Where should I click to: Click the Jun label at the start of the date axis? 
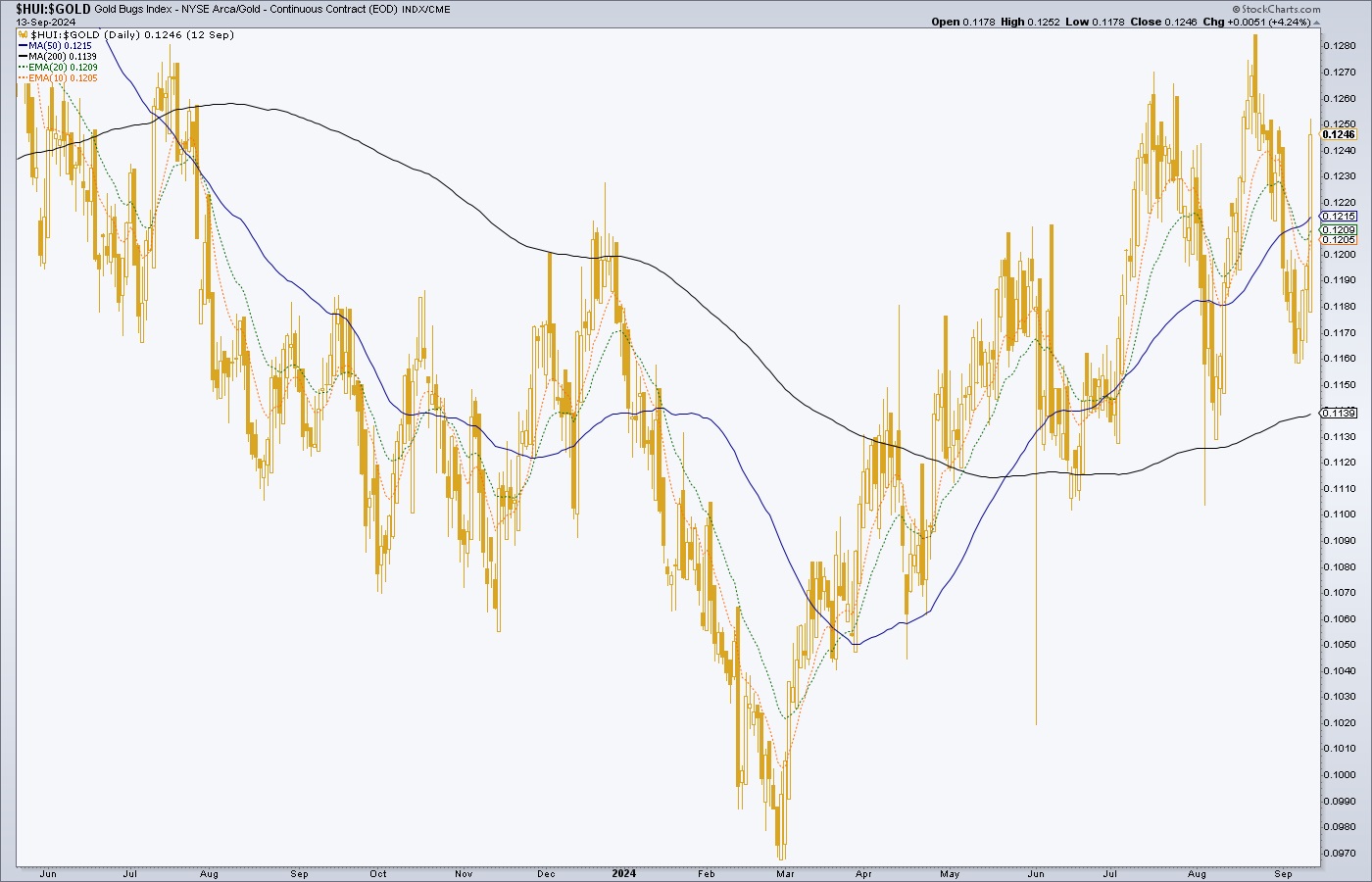(48, 873)
